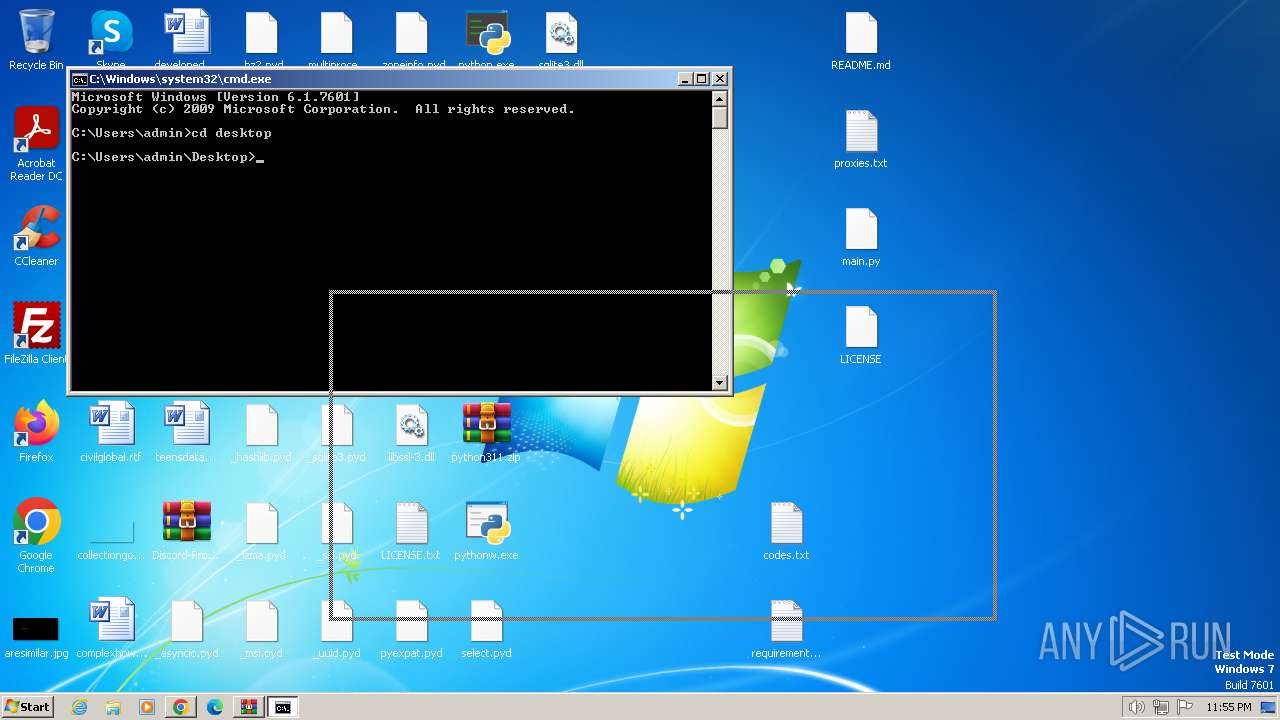
Task: Select the _hashlib.pyd file
Action: (x=261, y=432)
